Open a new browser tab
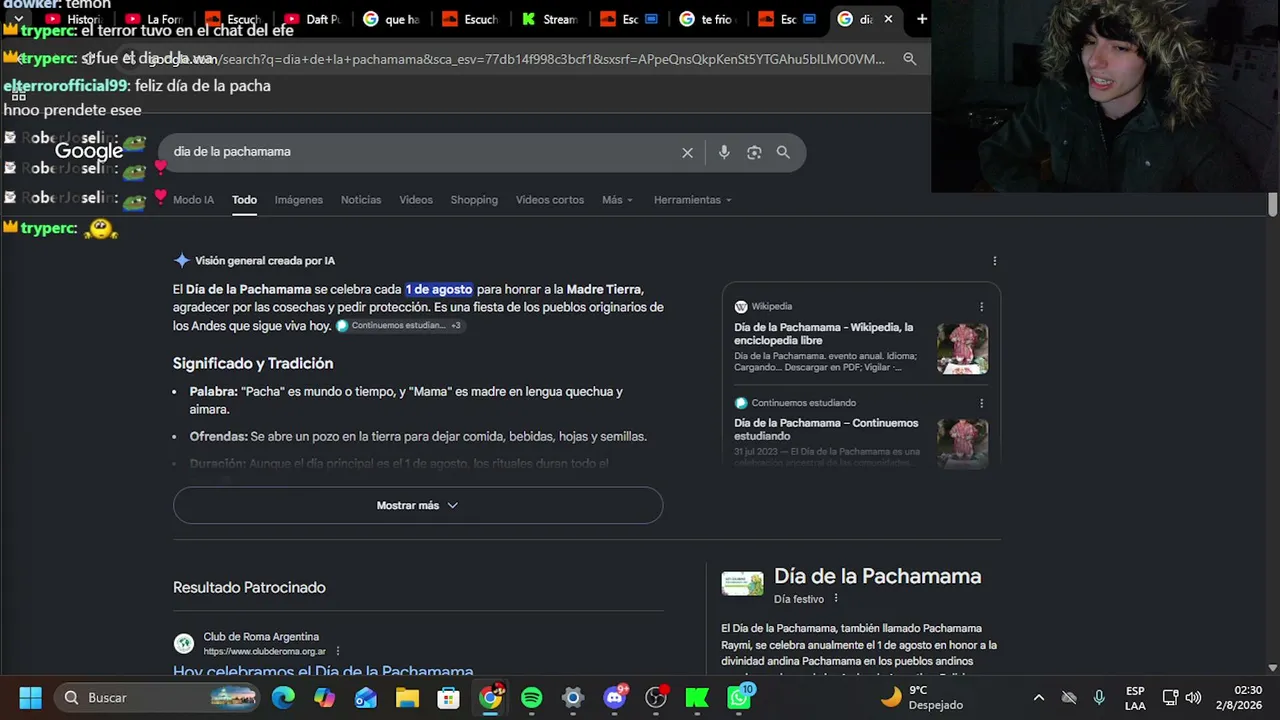This screenshot has height=720, width=1280. [x=921, y=19]
